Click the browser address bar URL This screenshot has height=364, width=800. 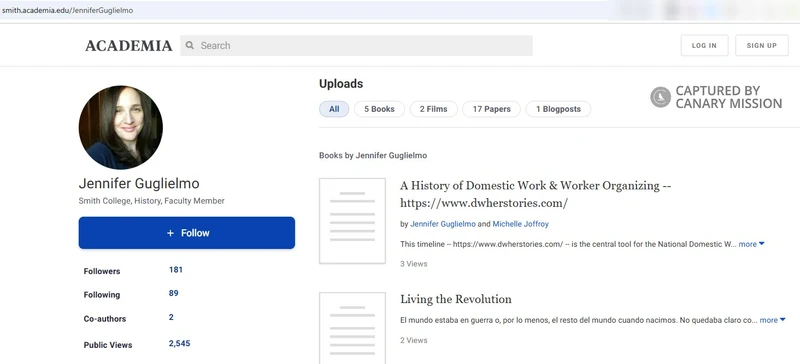click(x=68, y=10)
